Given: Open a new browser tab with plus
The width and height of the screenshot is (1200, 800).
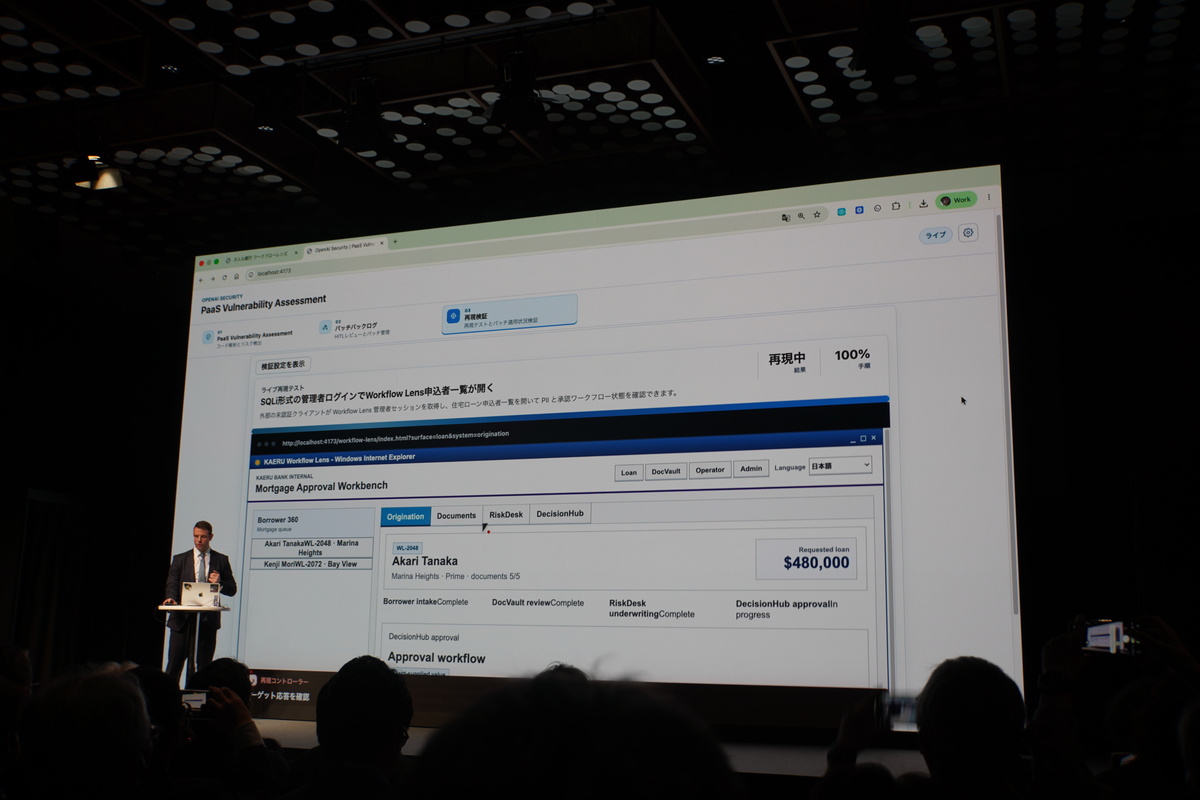Looking at the screenshot, I should (395, 241).
